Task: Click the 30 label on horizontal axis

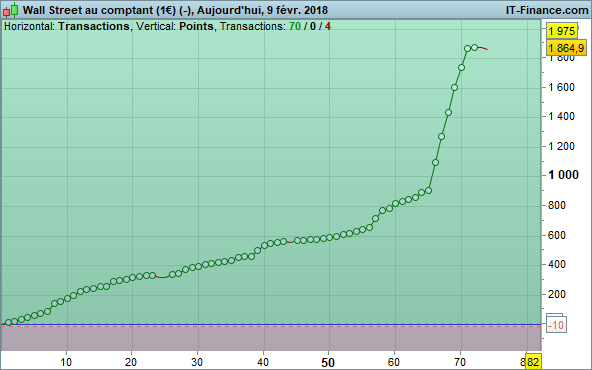Action: 197,362
